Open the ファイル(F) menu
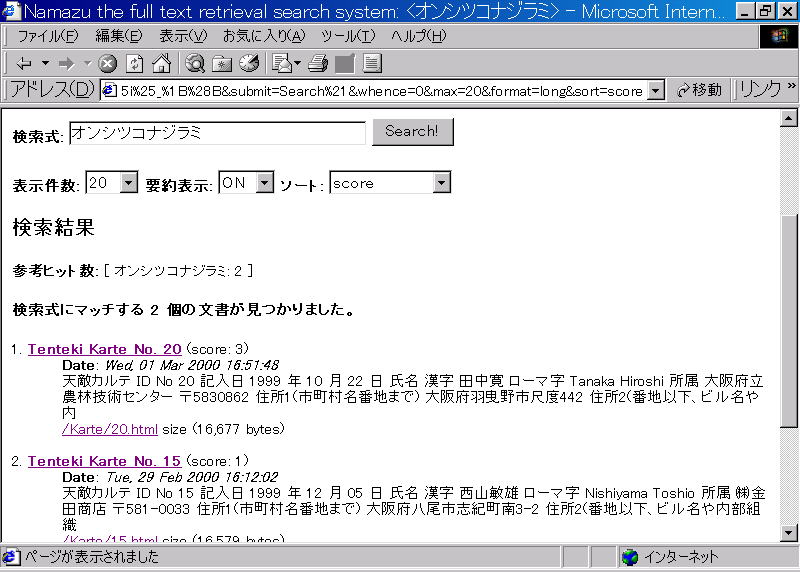This screenshot has width=800, height=572. tap(47, 37)
